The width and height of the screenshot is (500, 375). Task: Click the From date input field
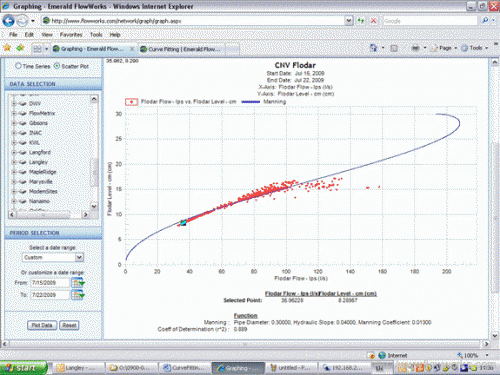click(50, 283)
